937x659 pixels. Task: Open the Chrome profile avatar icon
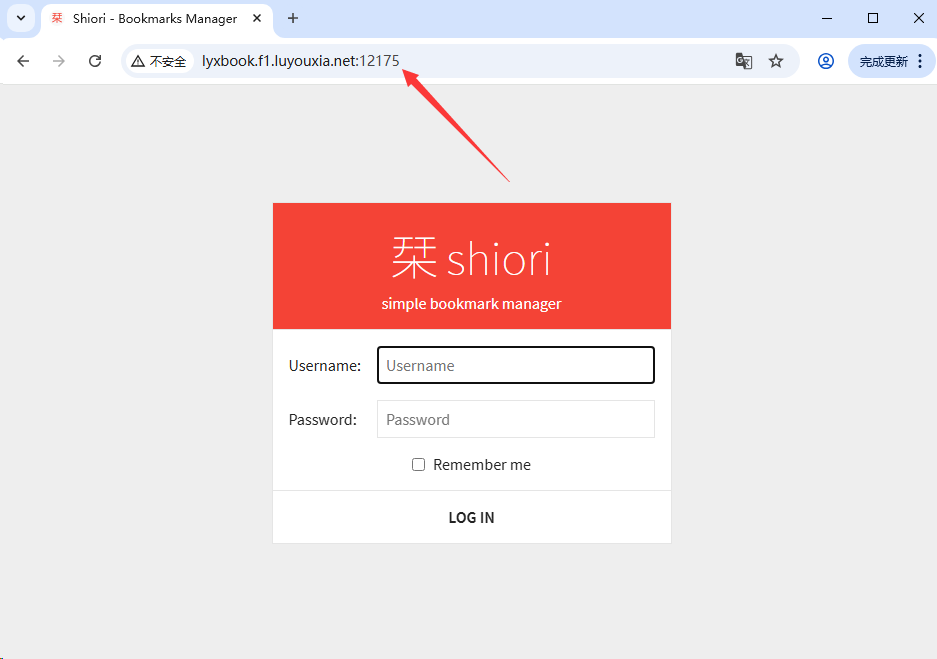826,61
